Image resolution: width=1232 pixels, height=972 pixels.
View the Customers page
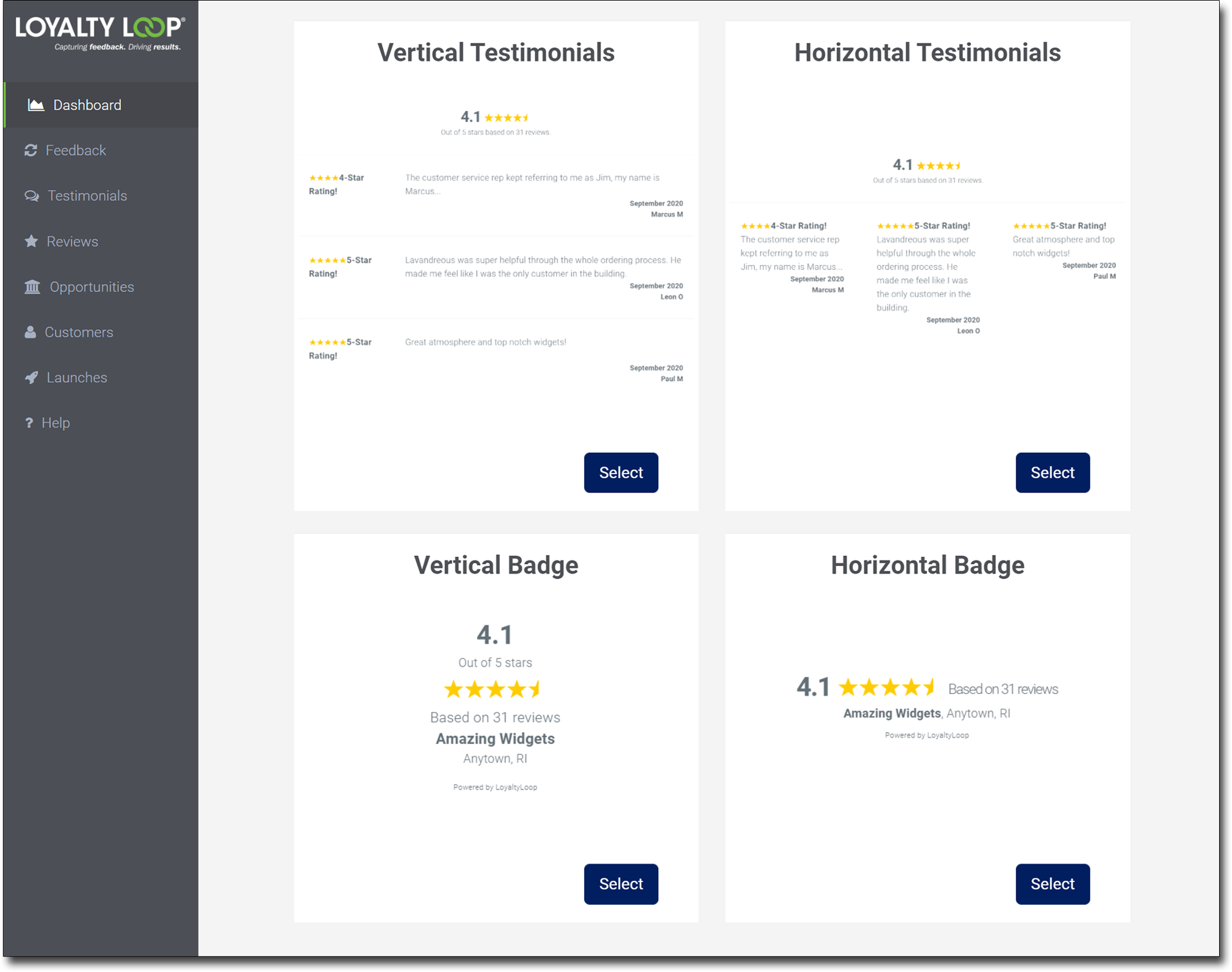(101, 332)
